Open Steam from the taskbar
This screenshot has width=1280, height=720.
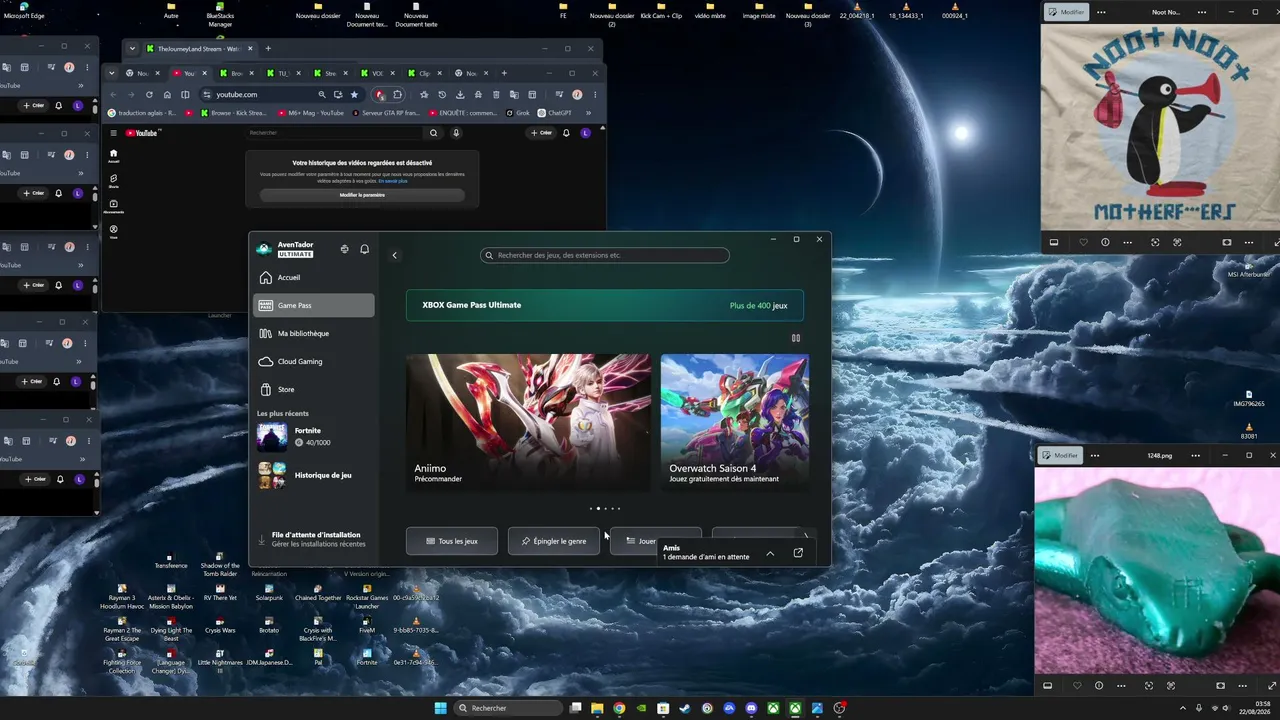click(685, 708)
